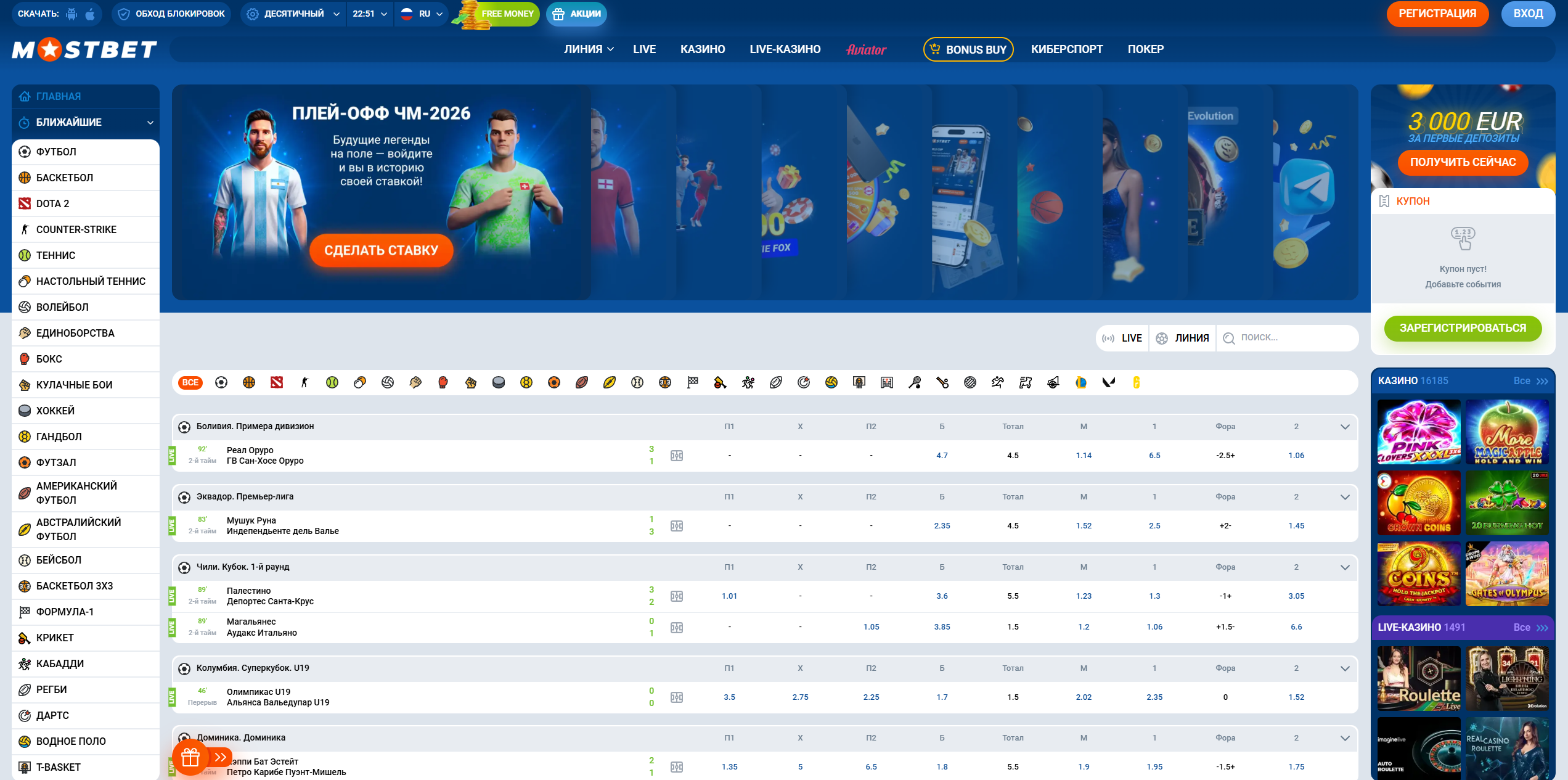Image resolution: width=1568 pixels, height=780 pixels.
Task: Open Киберспорт in top navigation
Action: (1067, 49)
